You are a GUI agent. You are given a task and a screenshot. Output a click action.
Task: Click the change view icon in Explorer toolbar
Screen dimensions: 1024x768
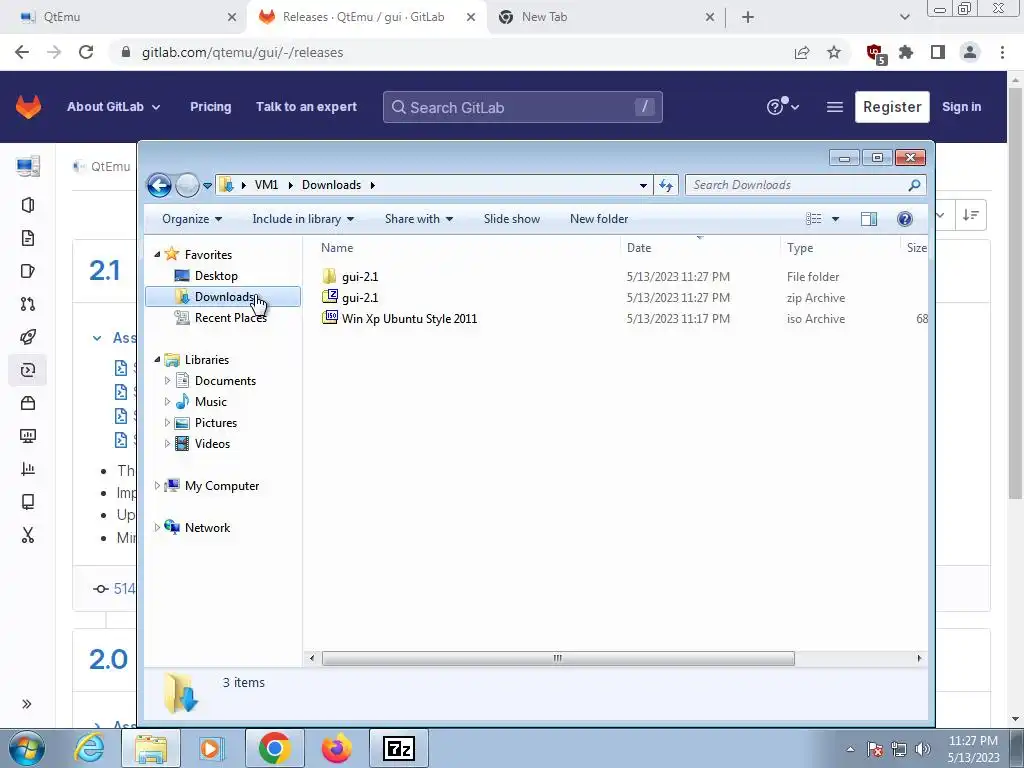point(814,219)
